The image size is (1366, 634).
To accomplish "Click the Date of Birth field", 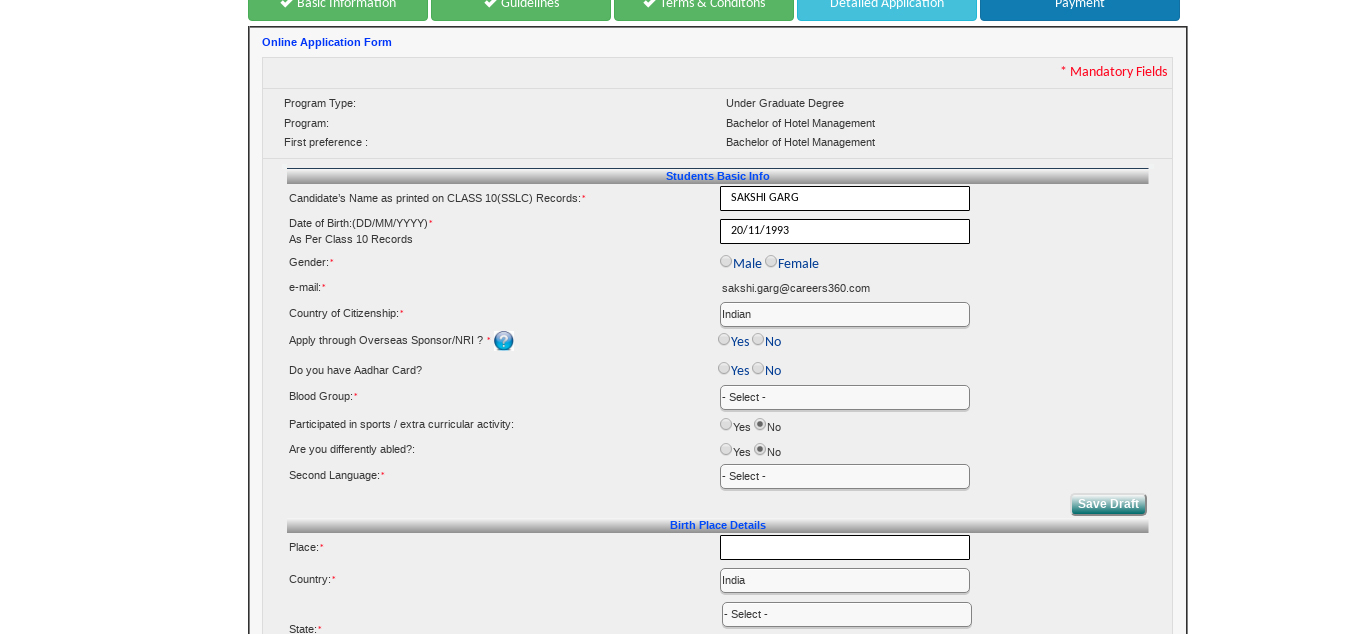I will tap(844, 231).
